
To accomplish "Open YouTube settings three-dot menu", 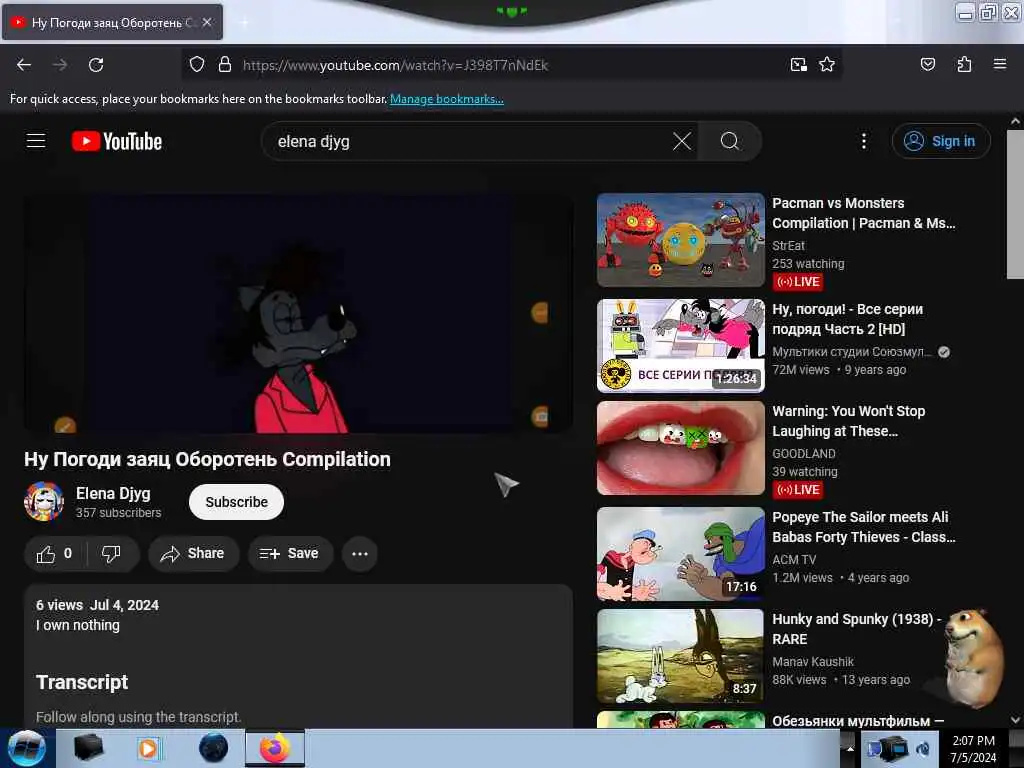I will [863, 141].
